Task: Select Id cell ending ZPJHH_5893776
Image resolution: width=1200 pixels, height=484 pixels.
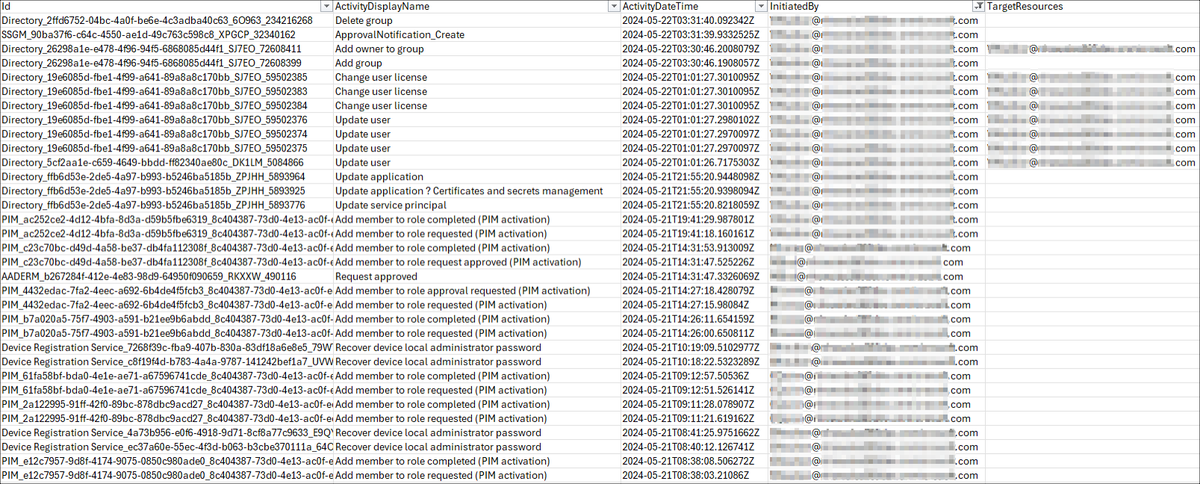Action: tap(166, 204)
